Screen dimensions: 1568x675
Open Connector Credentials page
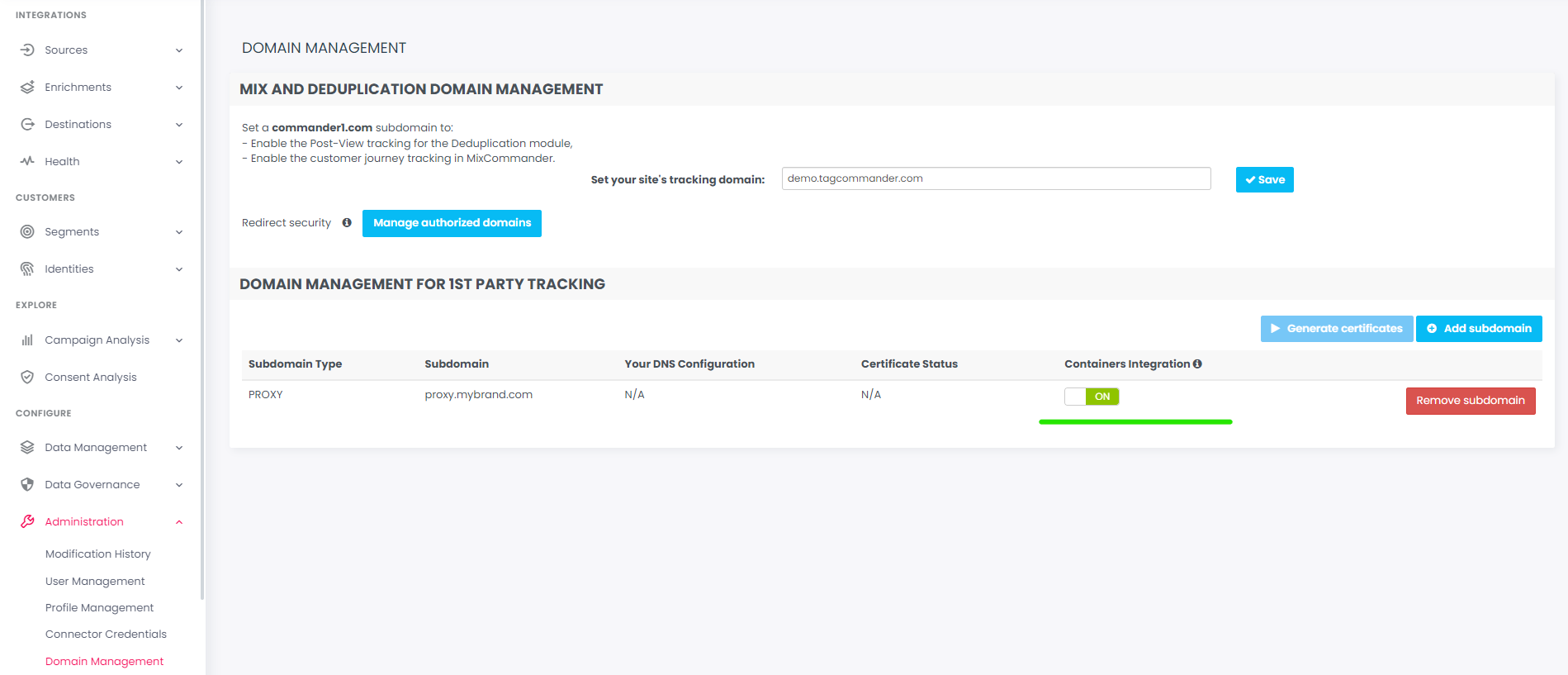(106, 635)
